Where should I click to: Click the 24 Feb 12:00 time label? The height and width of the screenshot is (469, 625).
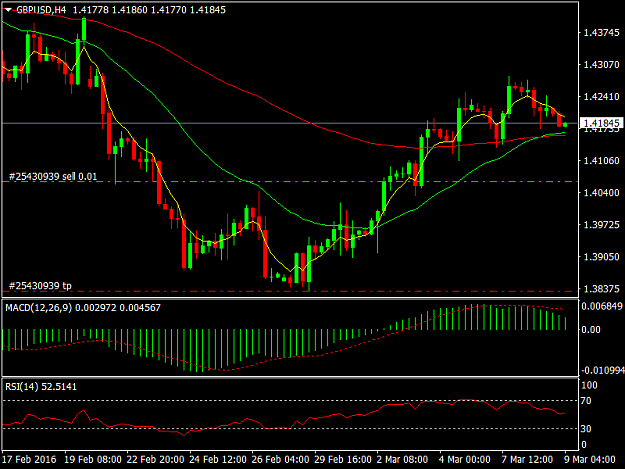[218, 459]
